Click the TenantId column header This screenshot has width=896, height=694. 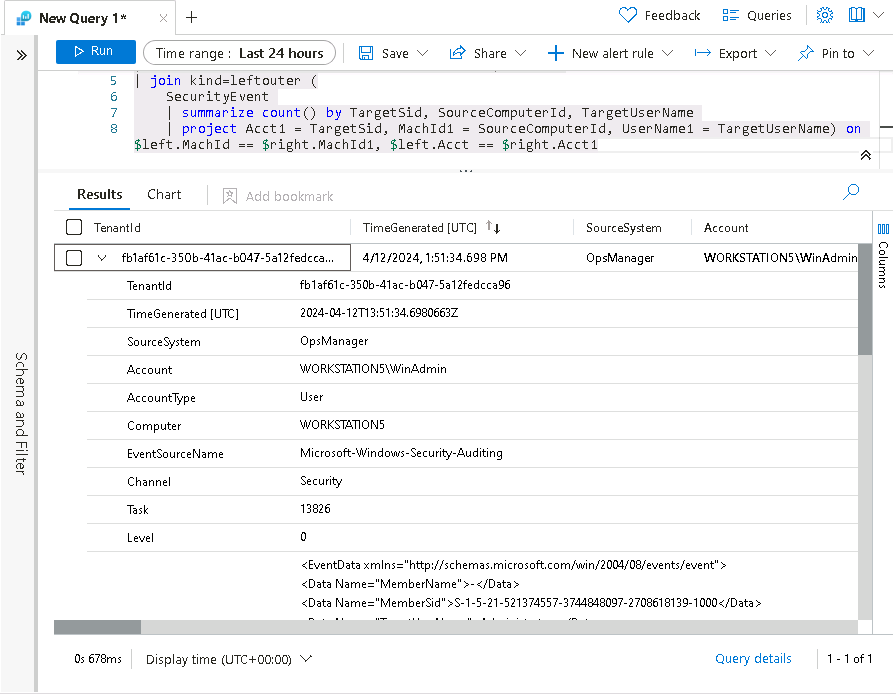point(117,228)
